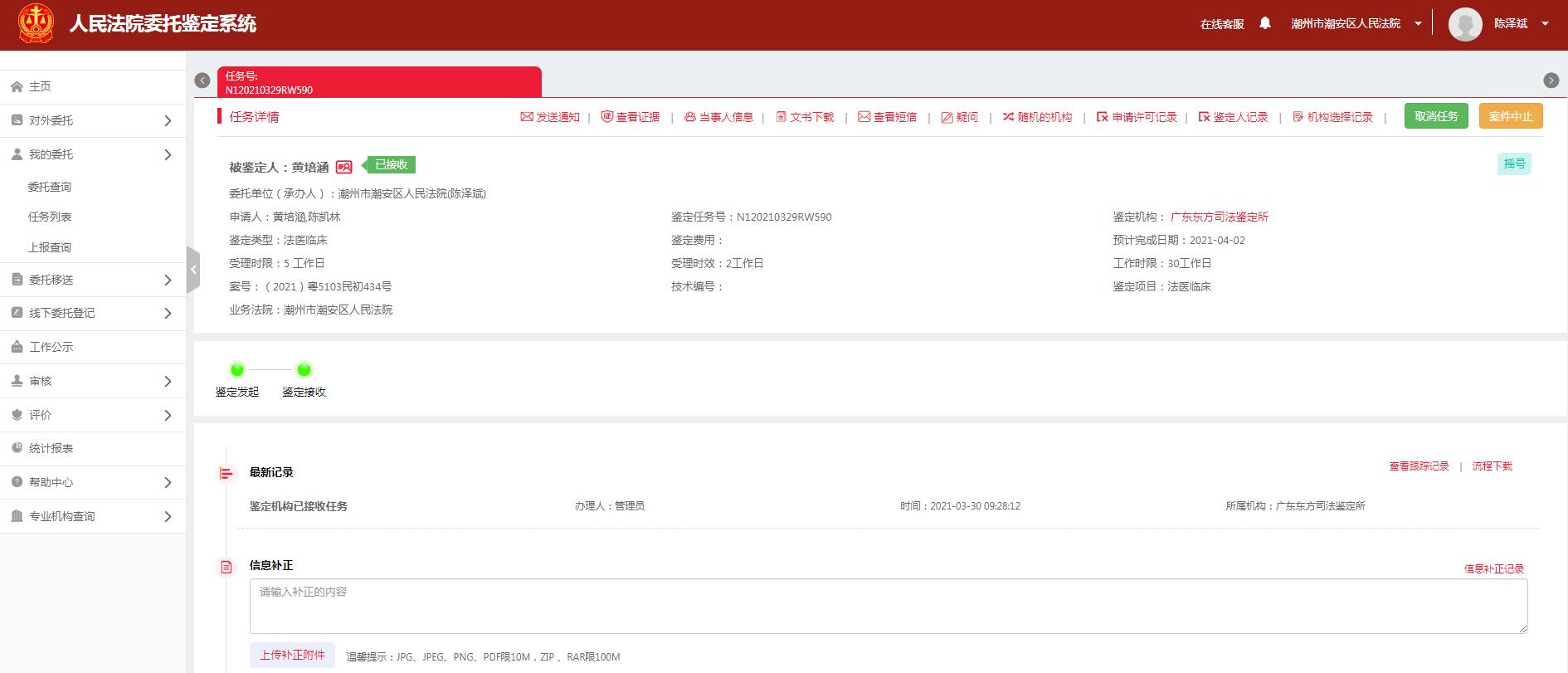Click the green 取消任务 button

[x=1436, y=116]
